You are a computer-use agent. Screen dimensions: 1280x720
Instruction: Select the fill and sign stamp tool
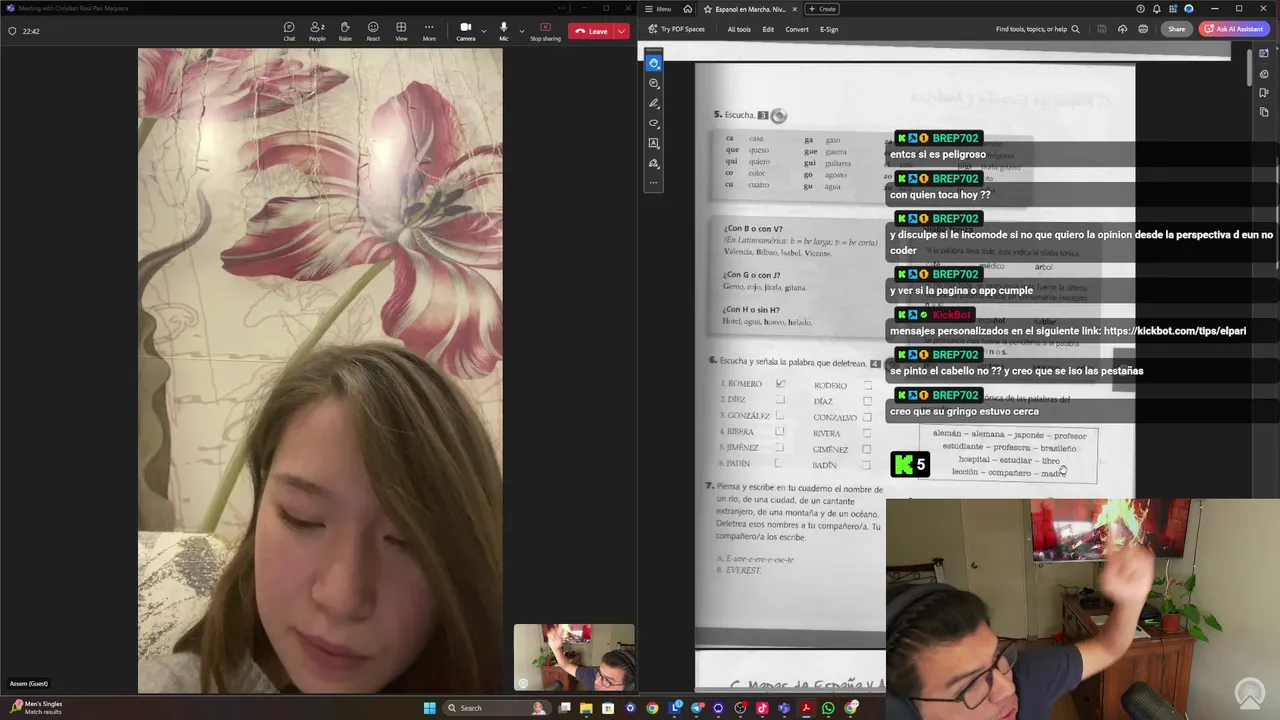pyautogui.click(x=654, y=163)
